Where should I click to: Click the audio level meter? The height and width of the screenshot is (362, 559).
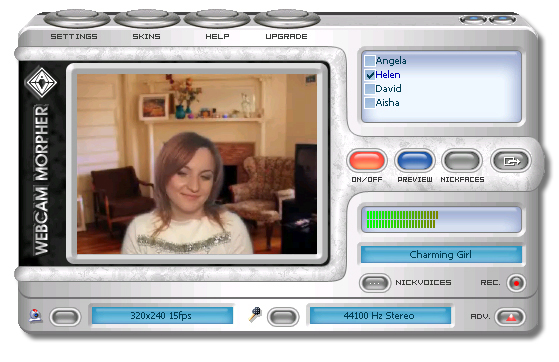point(441,219)
